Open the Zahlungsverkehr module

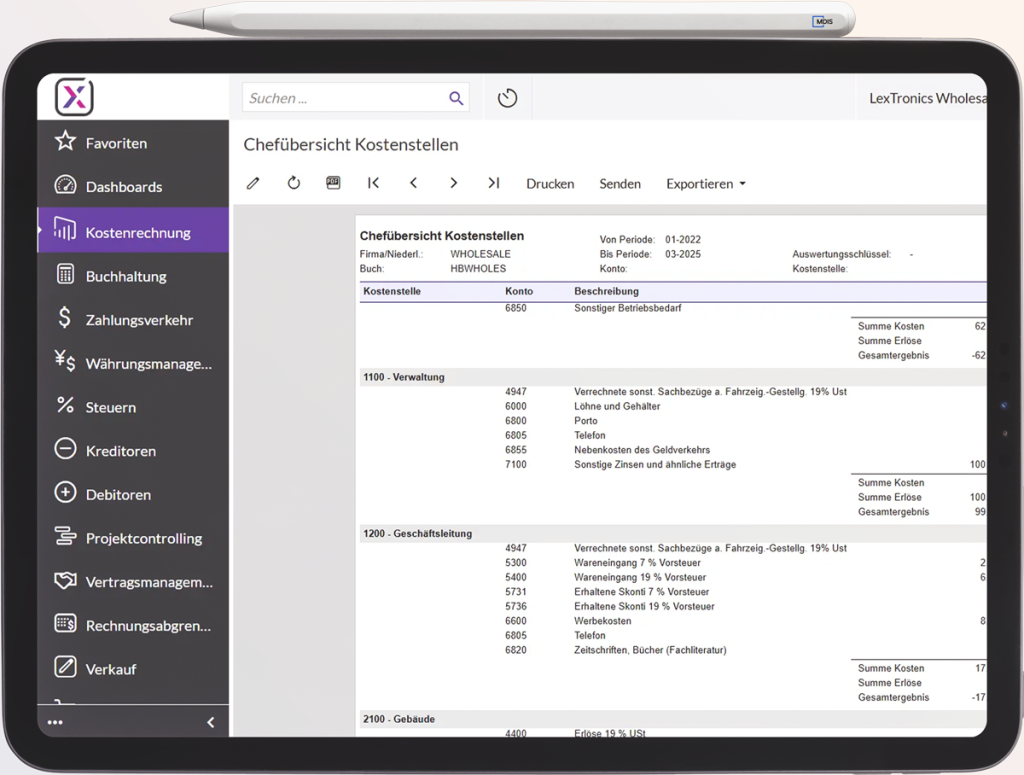[x=139, y=320]
